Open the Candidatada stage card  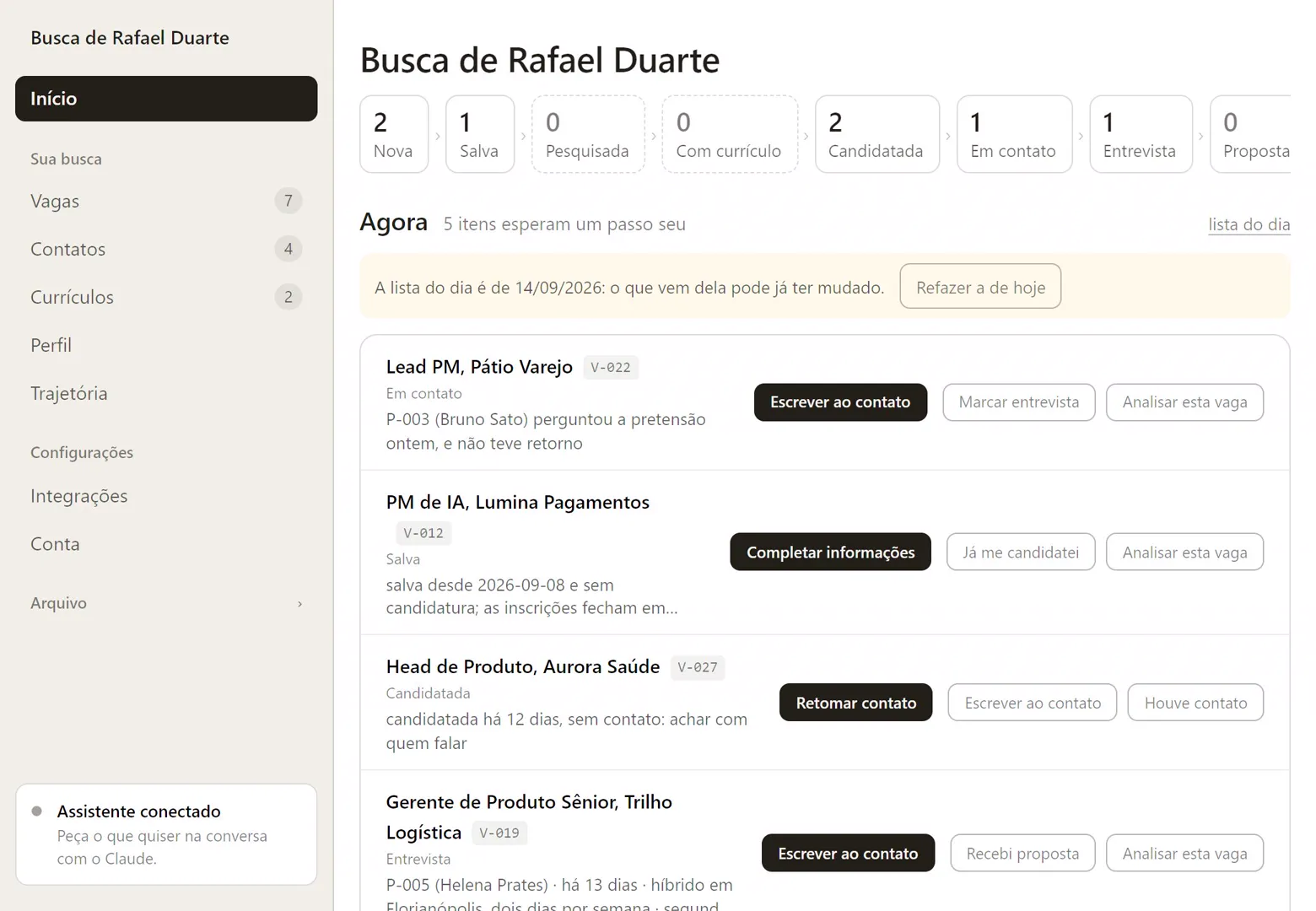pos(877,134)
